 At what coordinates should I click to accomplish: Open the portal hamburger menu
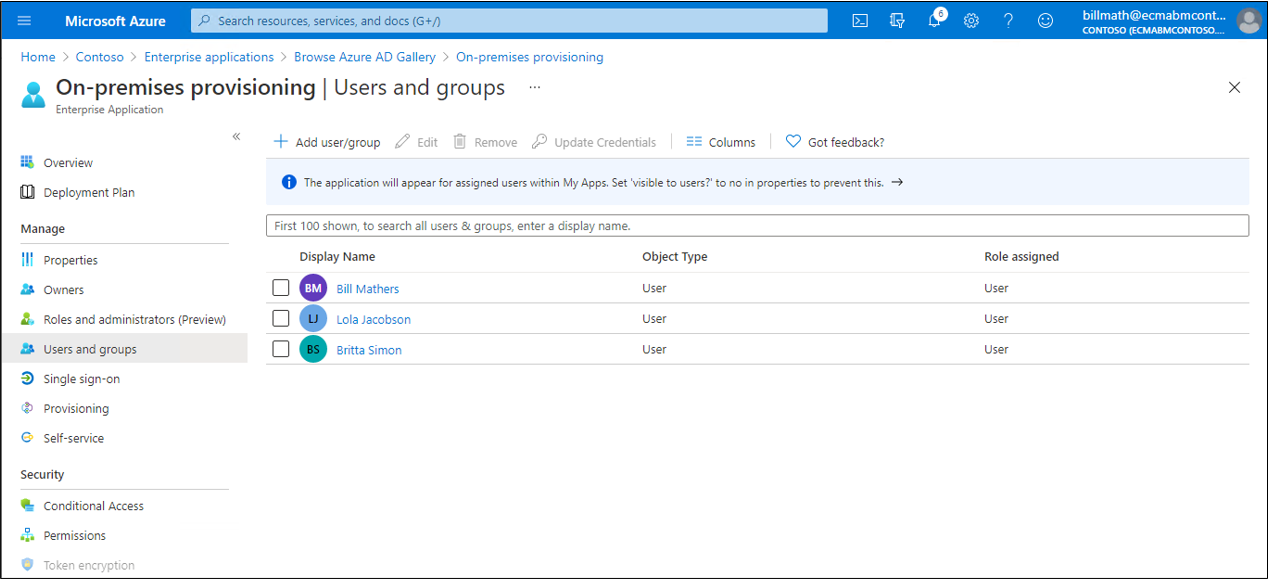coord(25,20)
